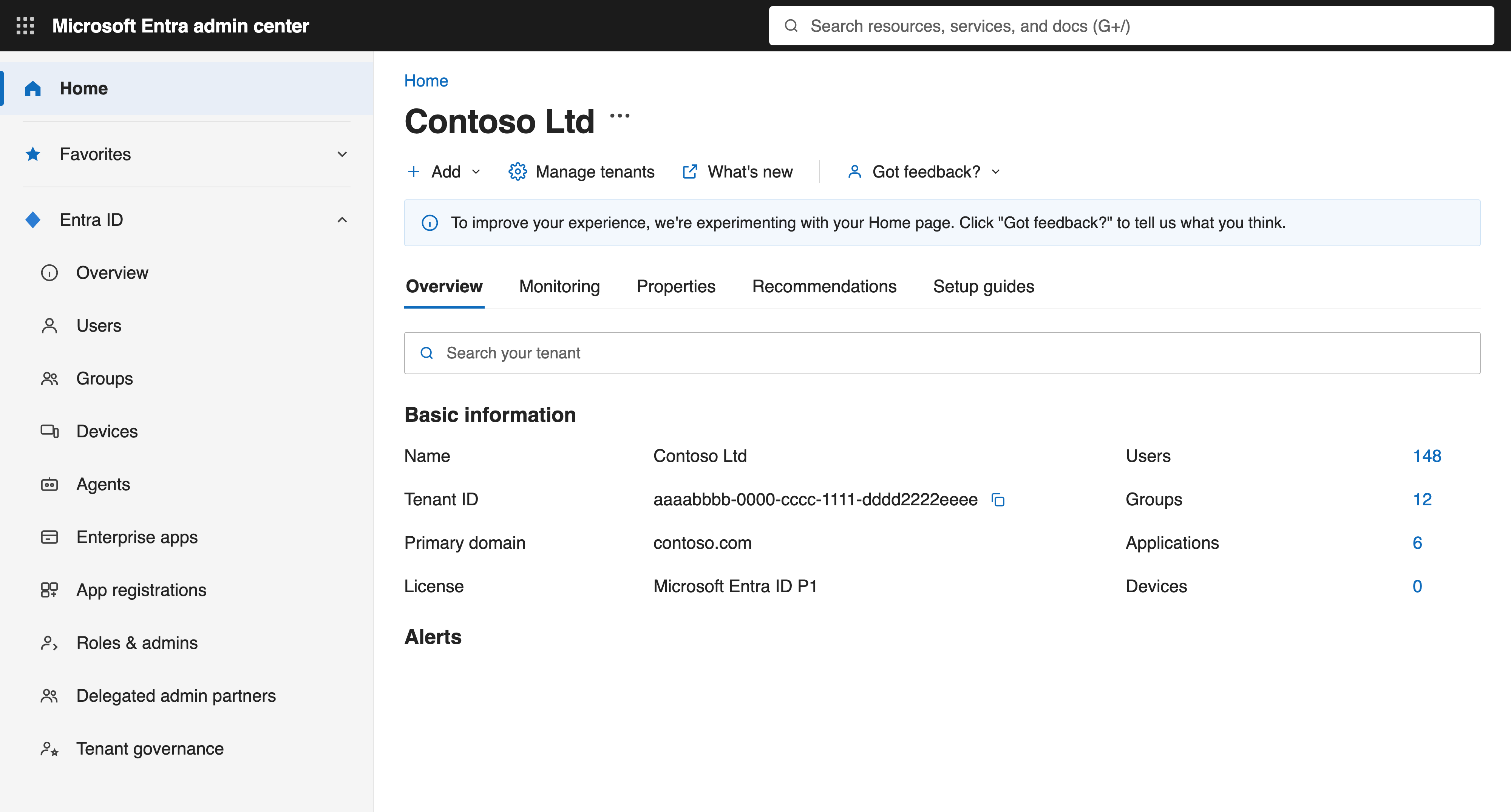Image resolution: width=1511 pixels, height=812 pixels.
Task: Click the Microsoft Entra ID P1 license text
Action: click(735, 586)
